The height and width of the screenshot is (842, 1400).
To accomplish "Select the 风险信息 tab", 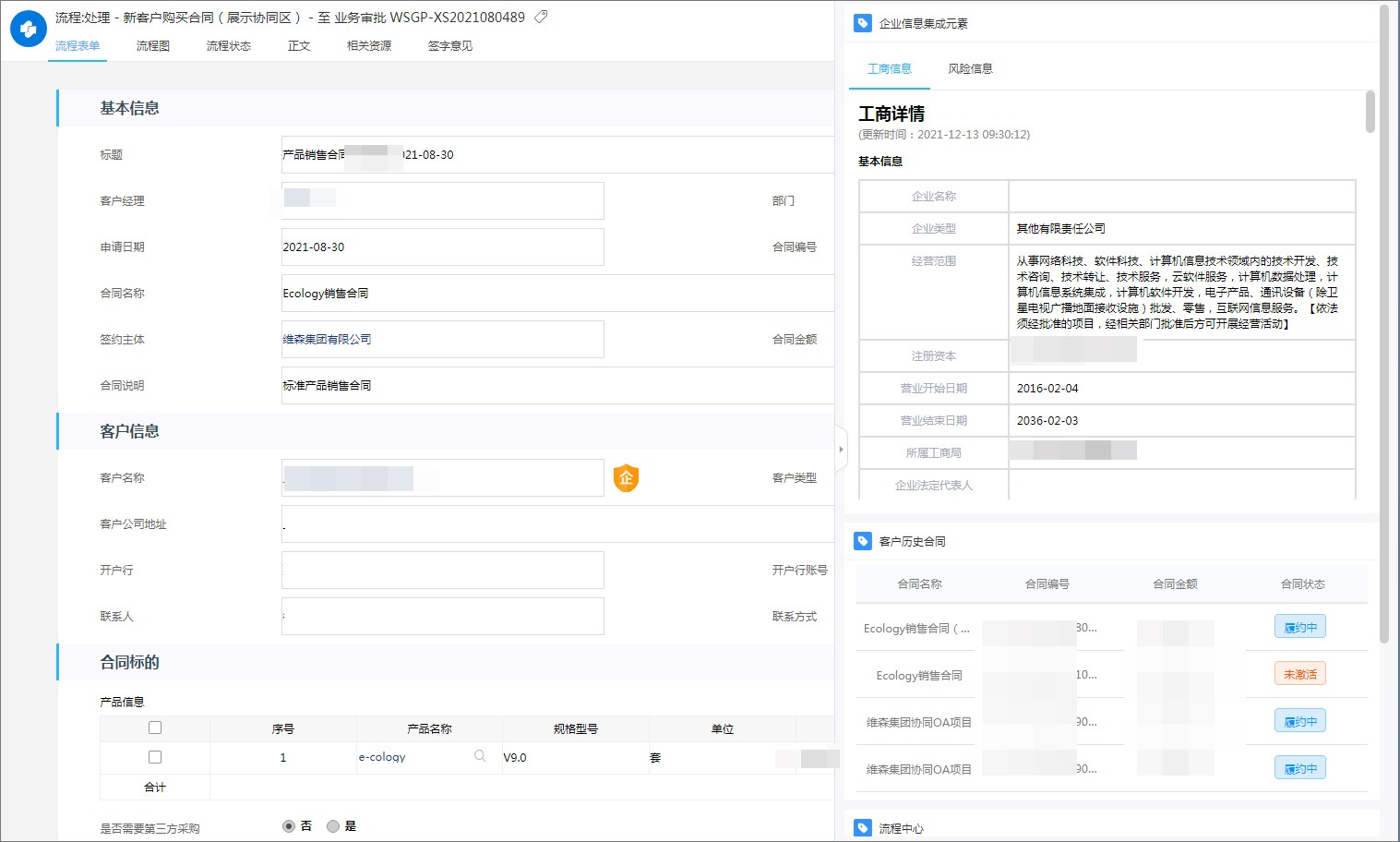I will 971,68.
